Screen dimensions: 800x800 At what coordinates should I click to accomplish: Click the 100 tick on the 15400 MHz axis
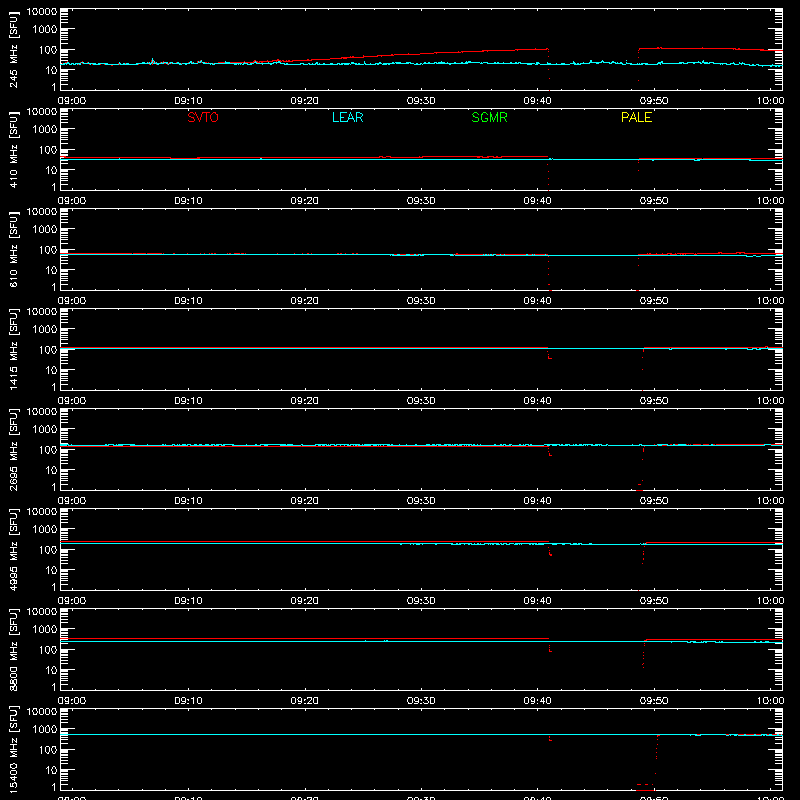click(48, 750)
